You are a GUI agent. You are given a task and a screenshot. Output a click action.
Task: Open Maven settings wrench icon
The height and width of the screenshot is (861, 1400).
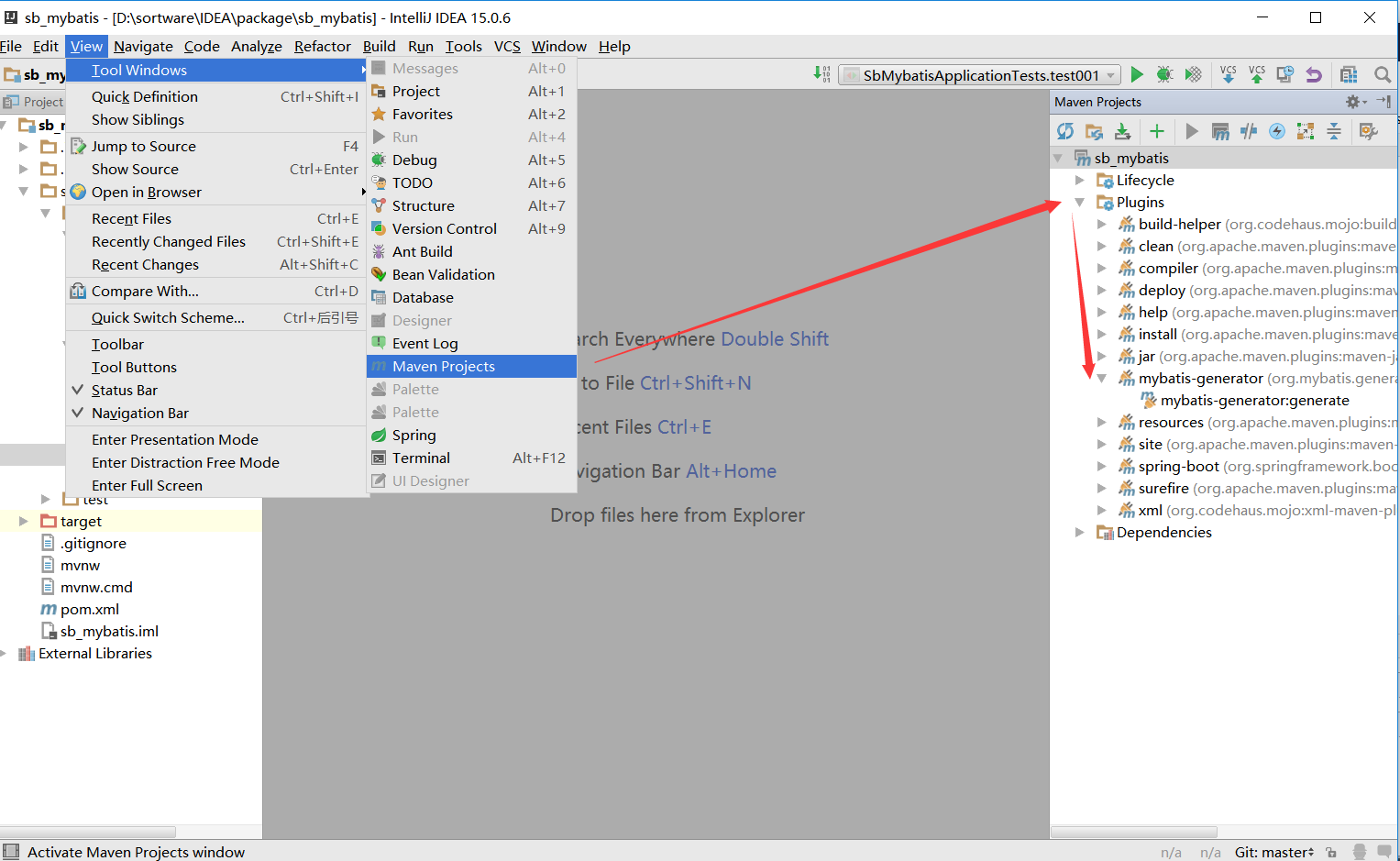(1369, 131)
